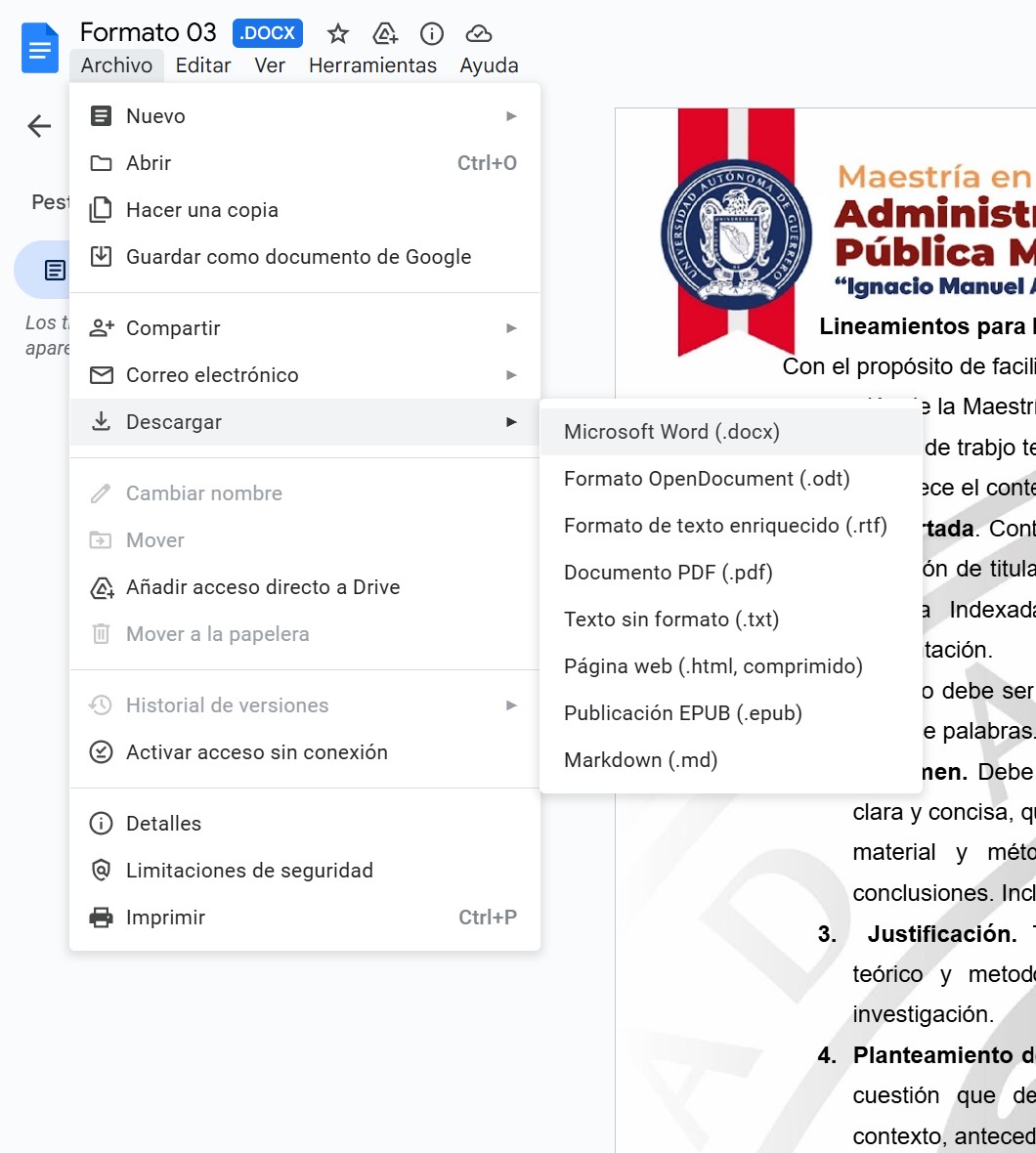Open the Archivo menu
Screen dimensions: 1036x1153
(x=117, y=65)
